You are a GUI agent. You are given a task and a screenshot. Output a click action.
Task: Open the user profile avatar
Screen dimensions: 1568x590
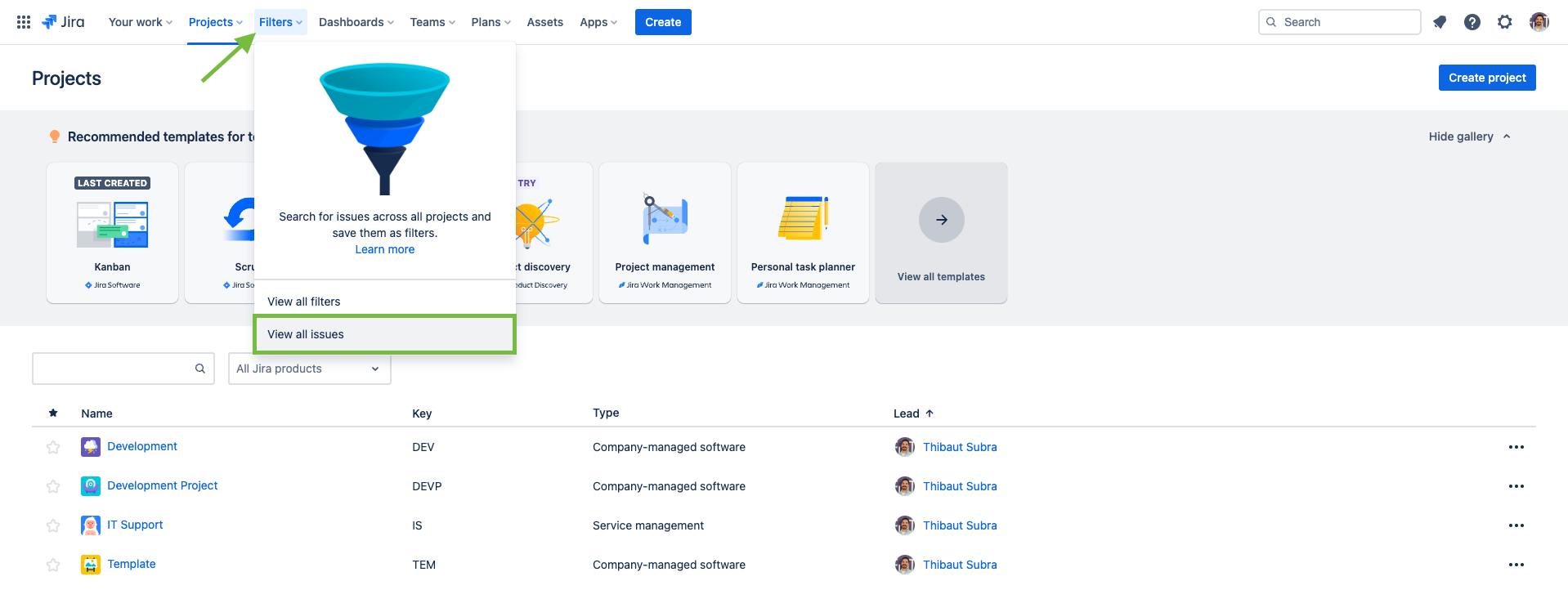coord(1539,22)
